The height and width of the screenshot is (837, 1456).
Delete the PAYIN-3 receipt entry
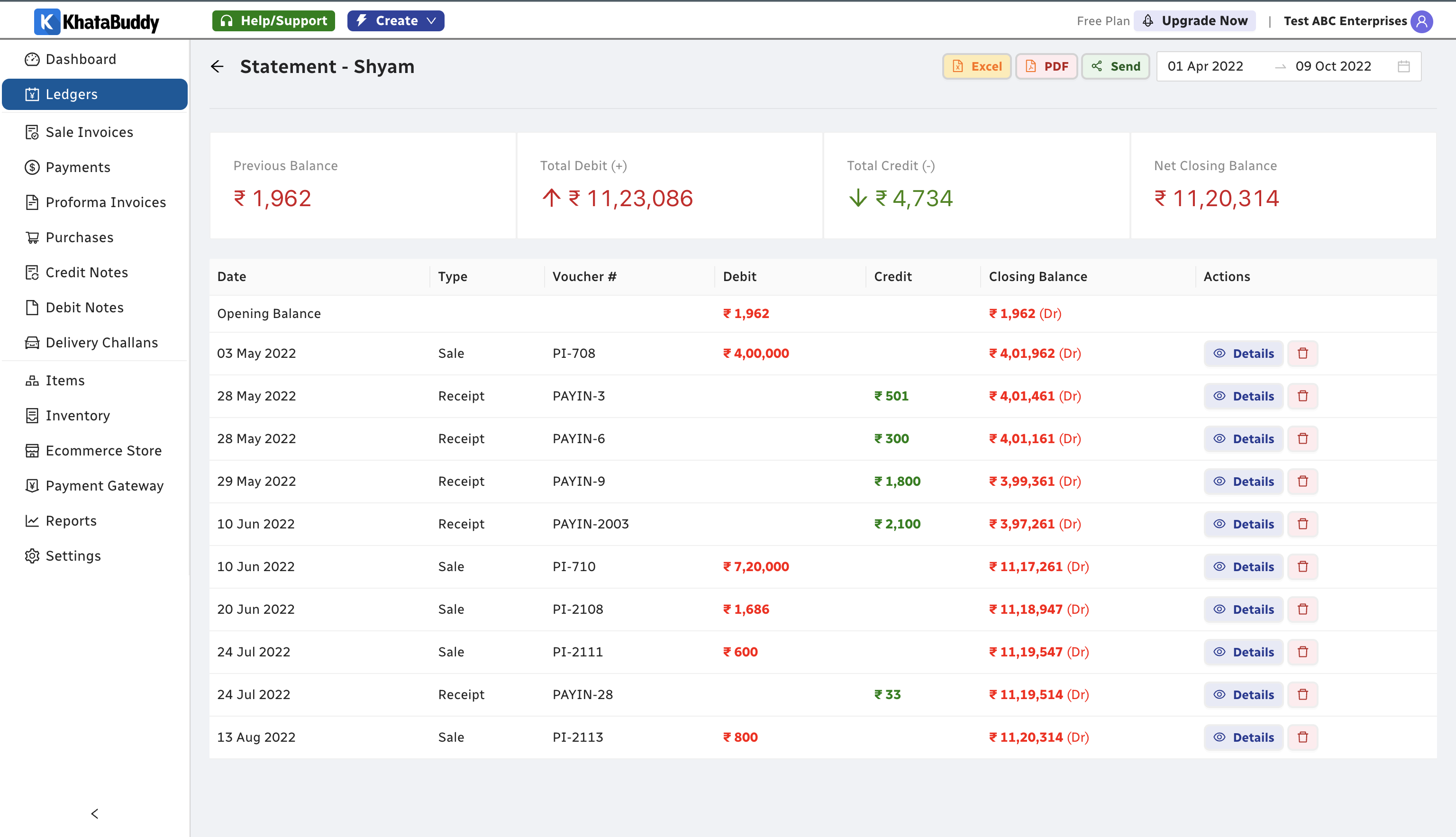pyautogui.click(x=1302, y=395)
